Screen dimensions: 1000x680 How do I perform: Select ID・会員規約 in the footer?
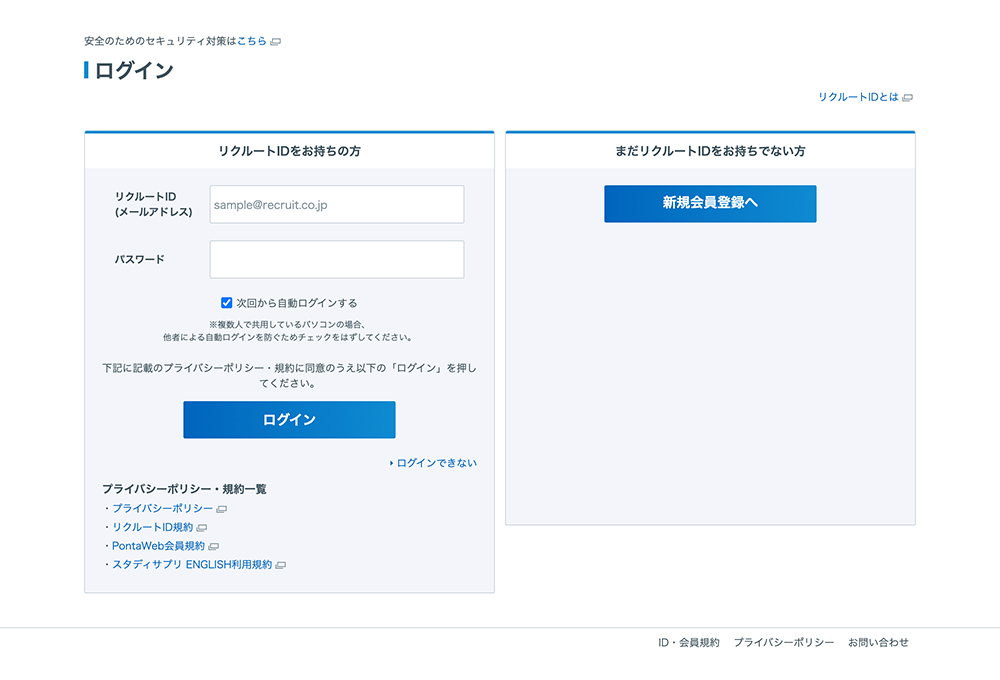coord(688,643)
